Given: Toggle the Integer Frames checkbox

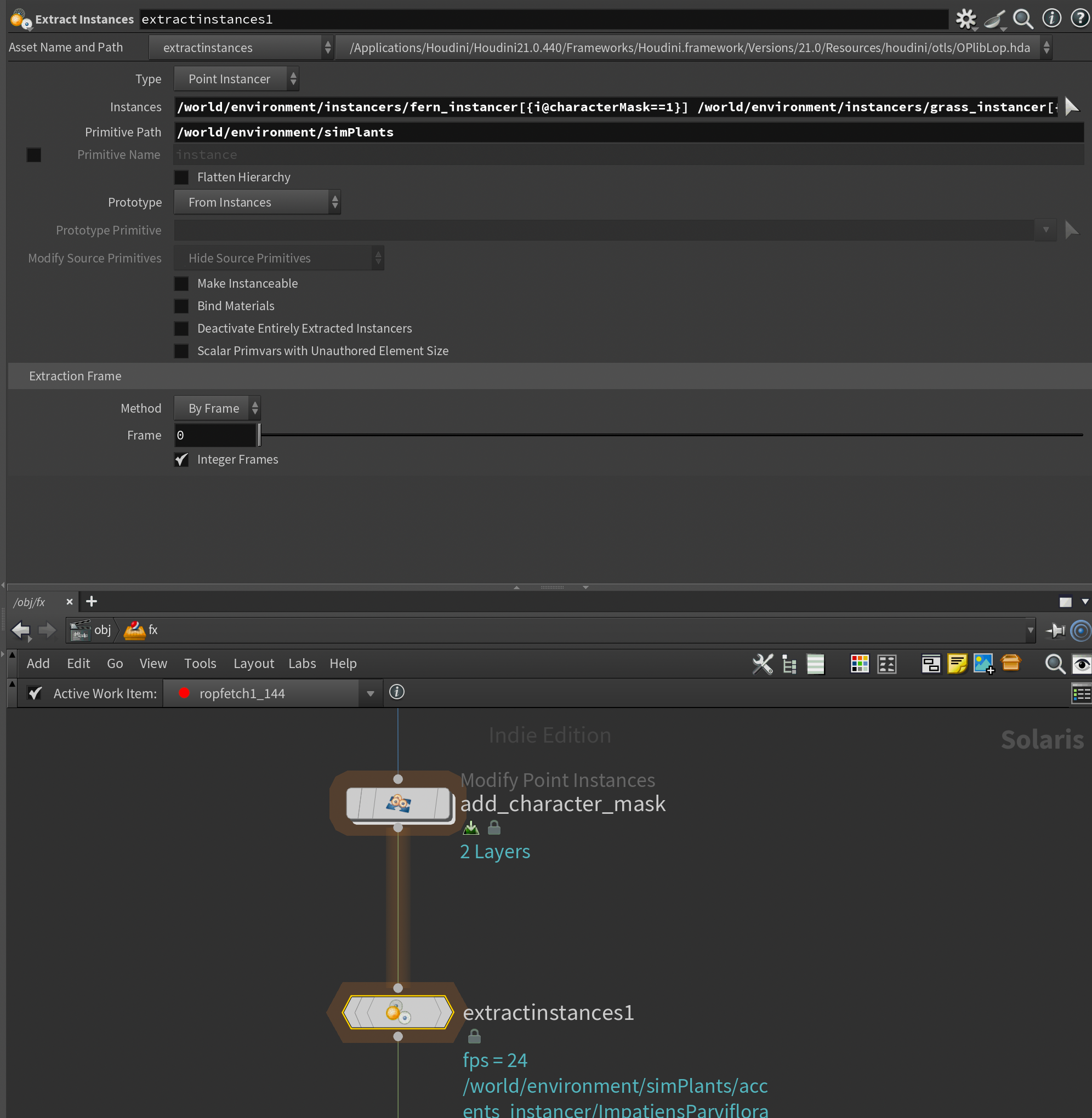Looking at the screenshot, I should click(x=181, y=459).
